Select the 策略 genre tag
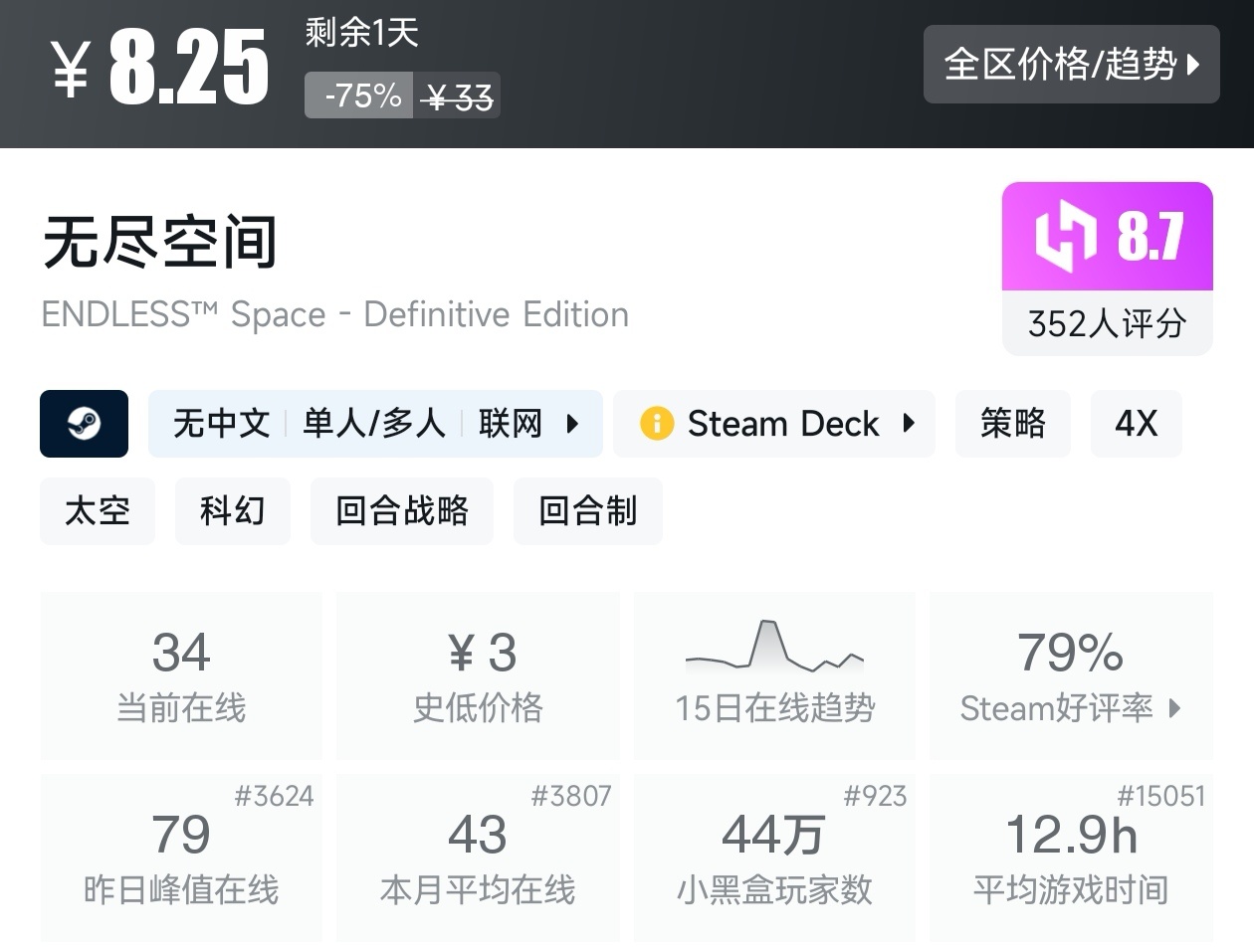1254x952 pixels. 1012,424
